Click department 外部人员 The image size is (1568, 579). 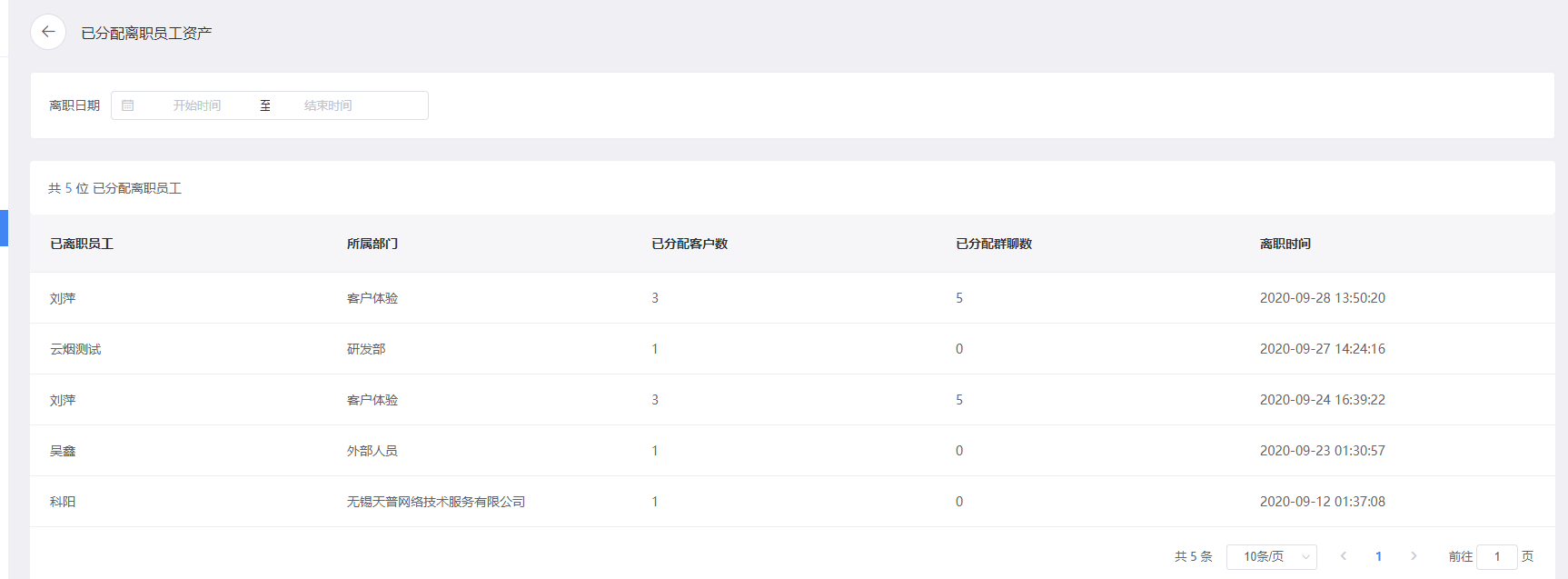coord(372,451)
